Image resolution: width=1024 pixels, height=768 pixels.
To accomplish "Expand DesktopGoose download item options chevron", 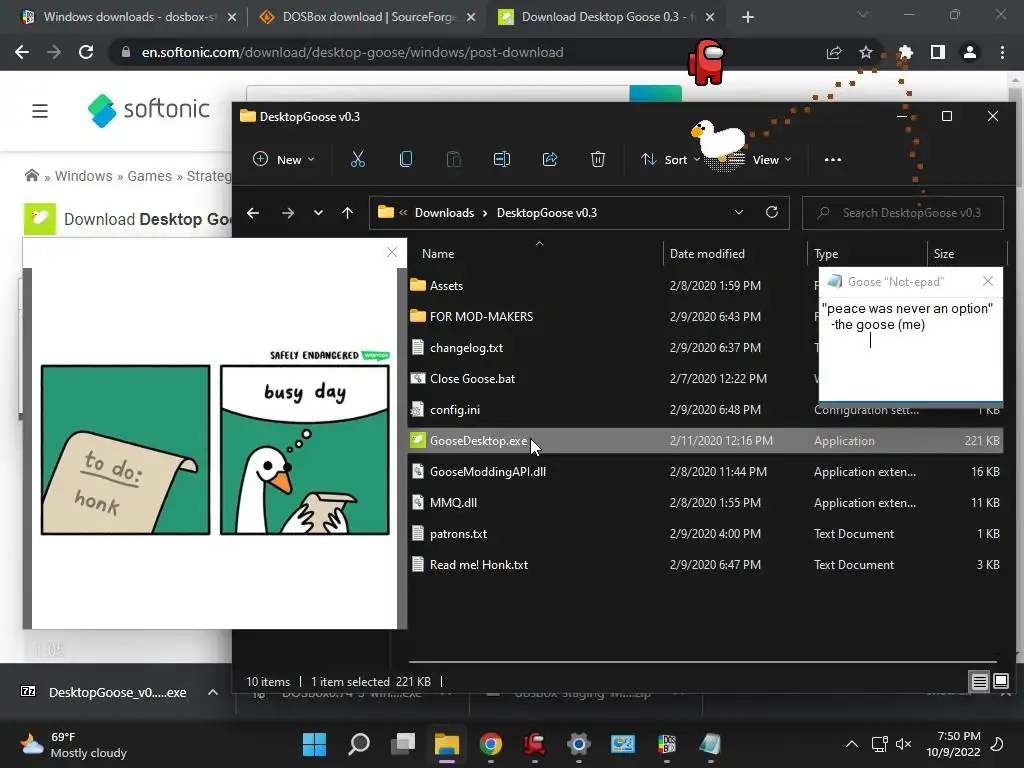I will click(213, 692).
